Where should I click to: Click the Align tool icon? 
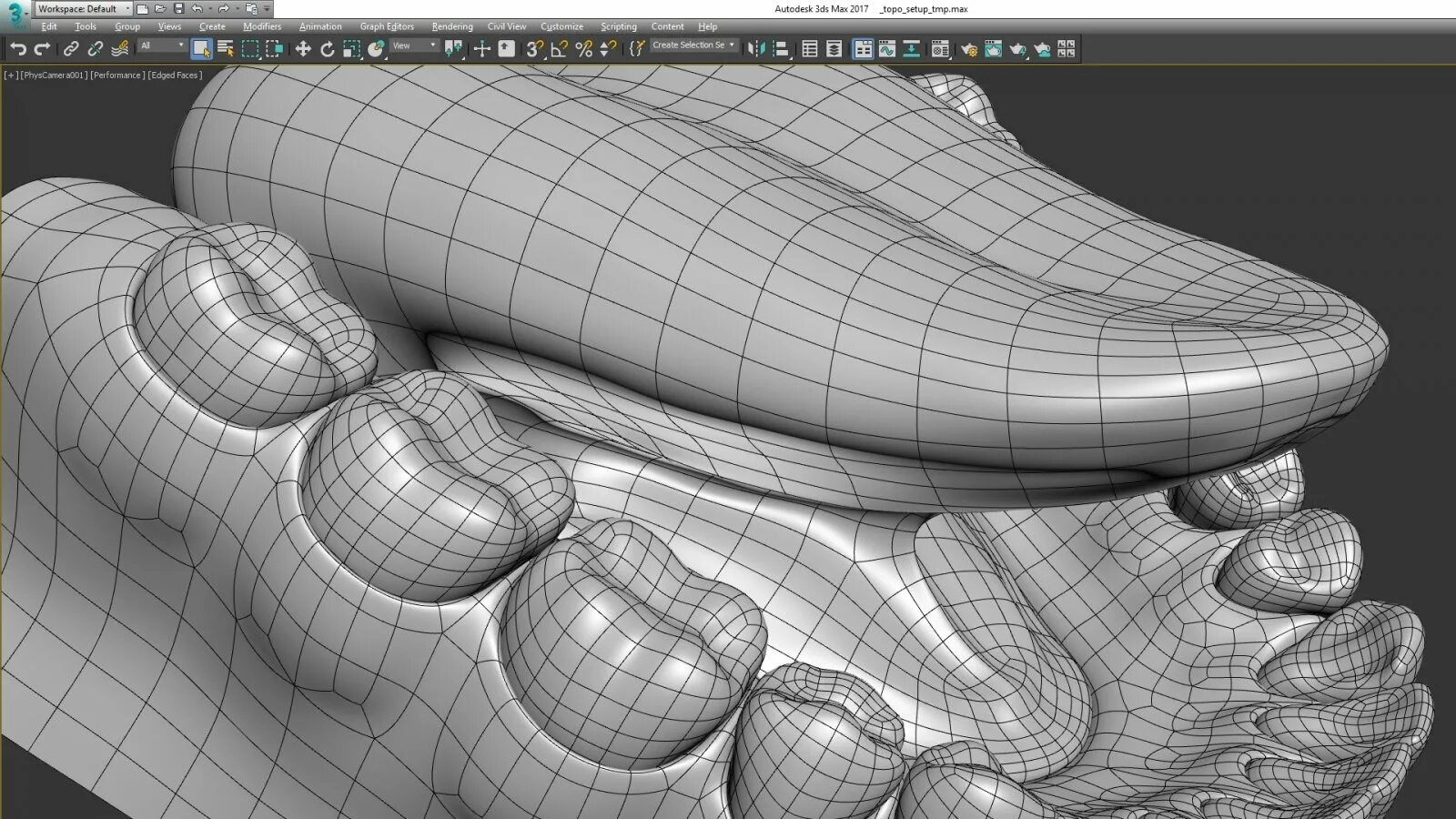[x=781, y=49]
